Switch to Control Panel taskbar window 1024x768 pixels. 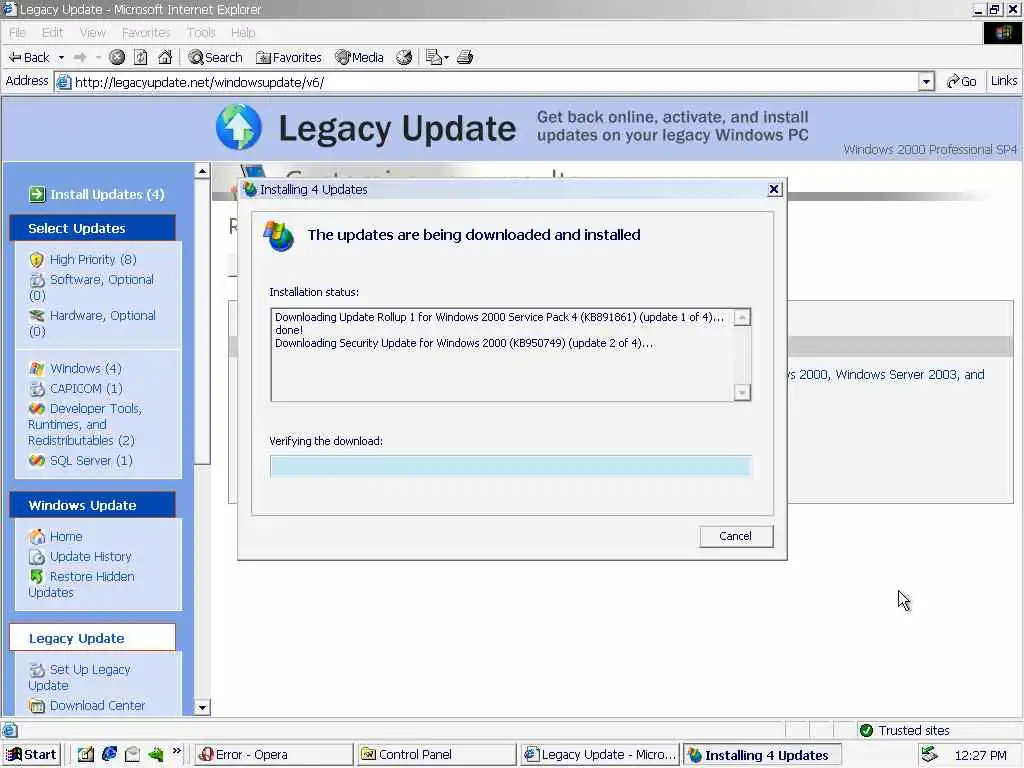pyautogui.click(x=436, y=755)
